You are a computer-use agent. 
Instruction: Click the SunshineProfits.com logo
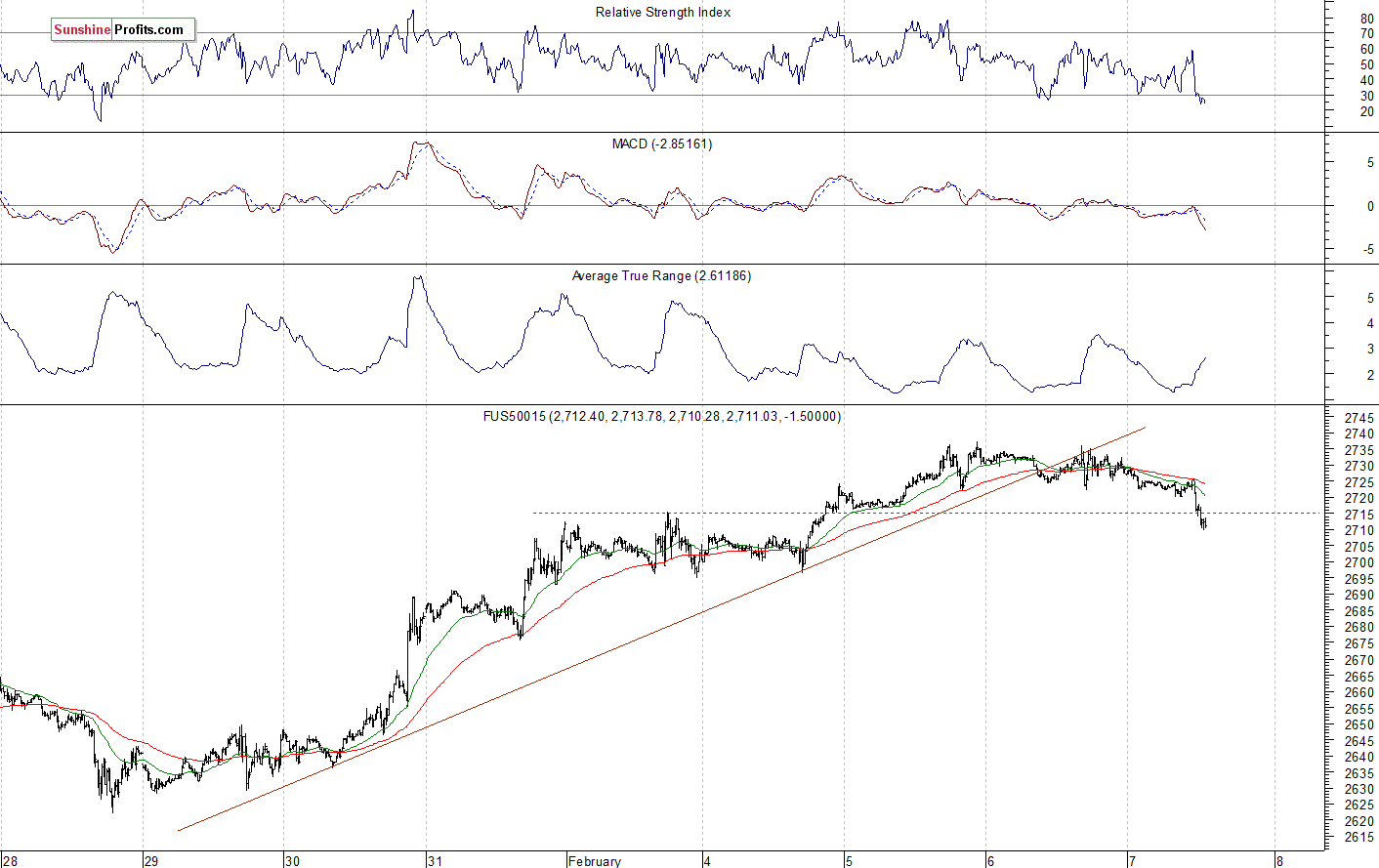point(123,29)
